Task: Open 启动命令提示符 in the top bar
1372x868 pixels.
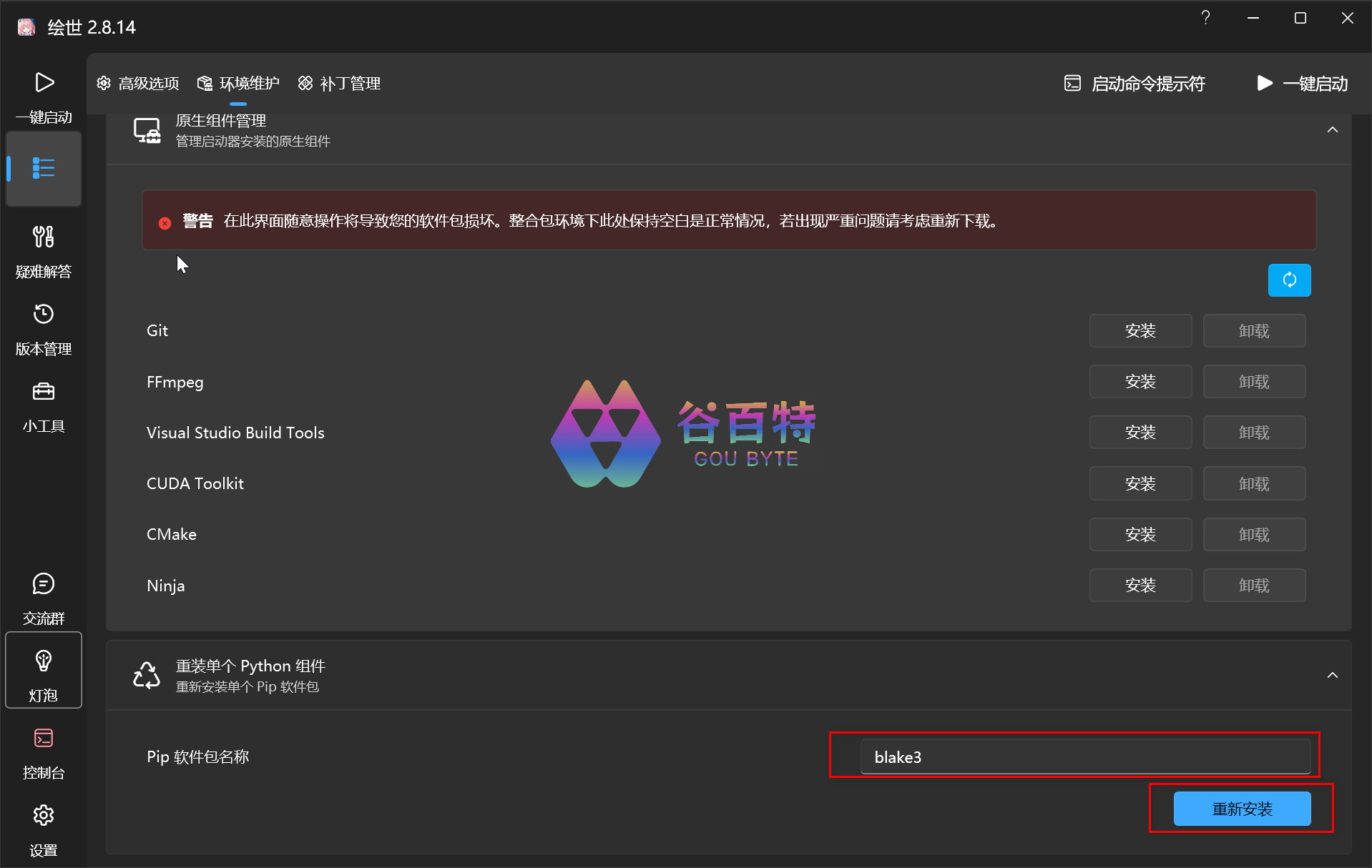Action: (1135, 84)
